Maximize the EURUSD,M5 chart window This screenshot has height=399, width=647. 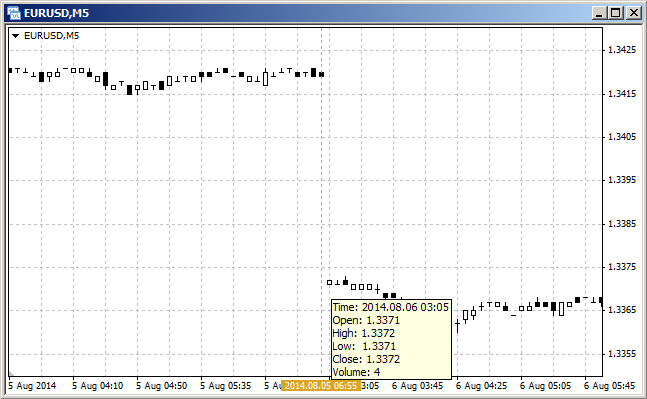[616, 13]
